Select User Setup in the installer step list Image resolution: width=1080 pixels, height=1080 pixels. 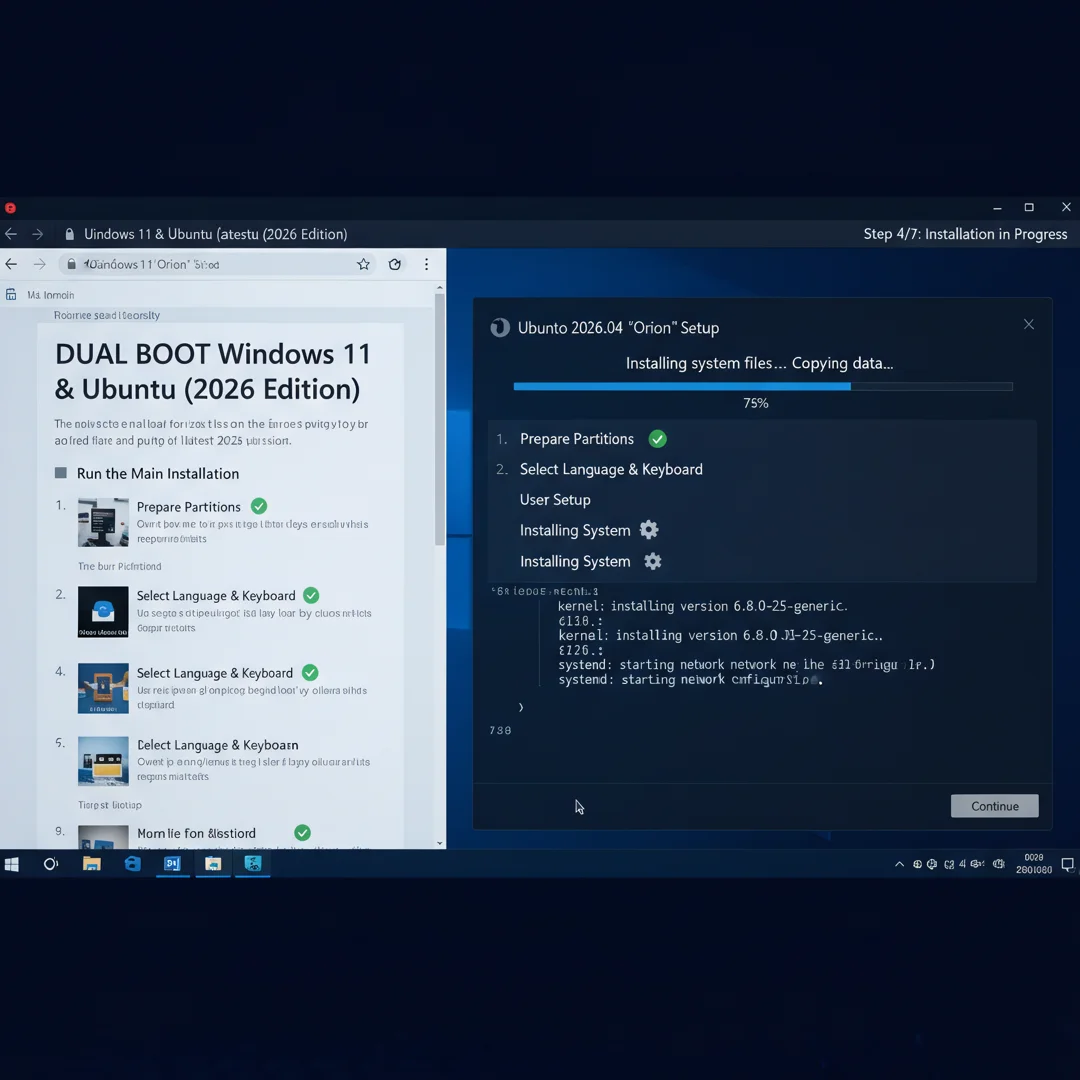tap(555, 499)
